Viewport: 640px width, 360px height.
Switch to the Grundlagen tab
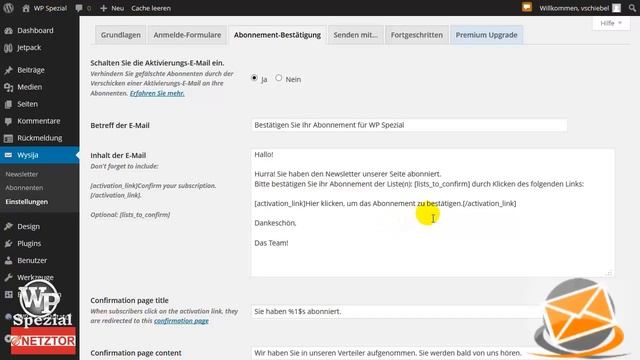tap(121, 35)
